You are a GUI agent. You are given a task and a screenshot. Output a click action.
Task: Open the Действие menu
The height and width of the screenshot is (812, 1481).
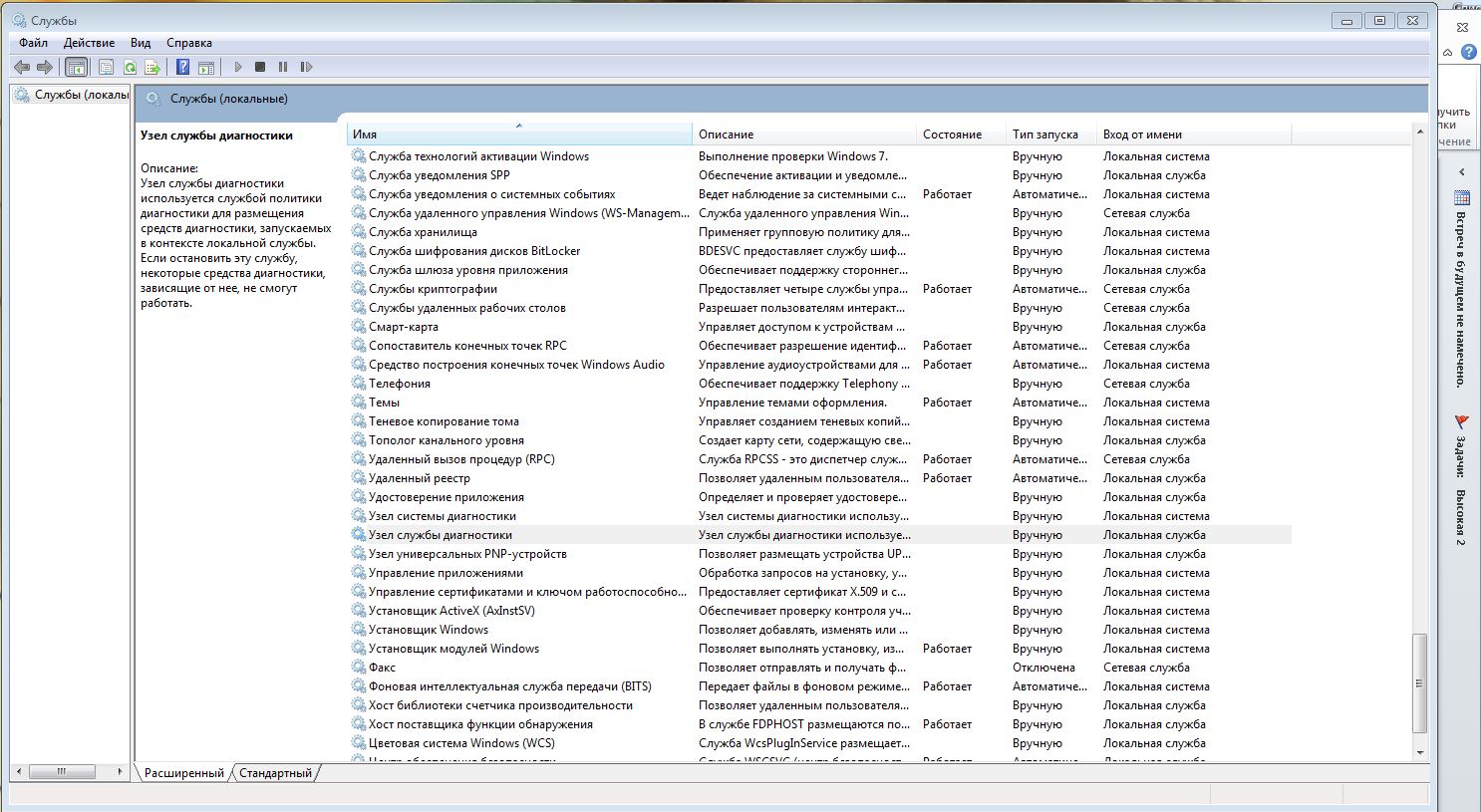point(89,43)
